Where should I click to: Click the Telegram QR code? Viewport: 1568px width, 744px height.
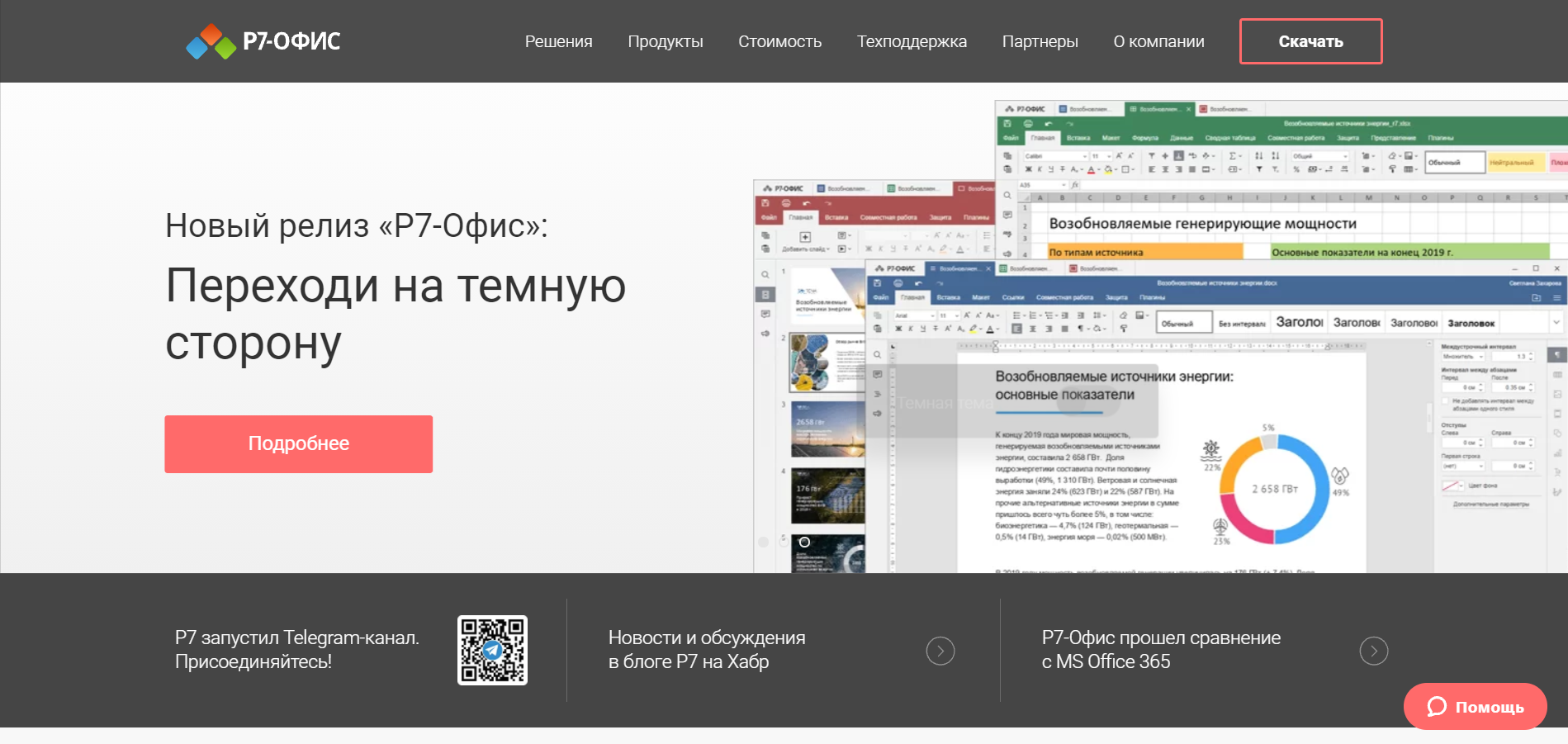point(492,650)
